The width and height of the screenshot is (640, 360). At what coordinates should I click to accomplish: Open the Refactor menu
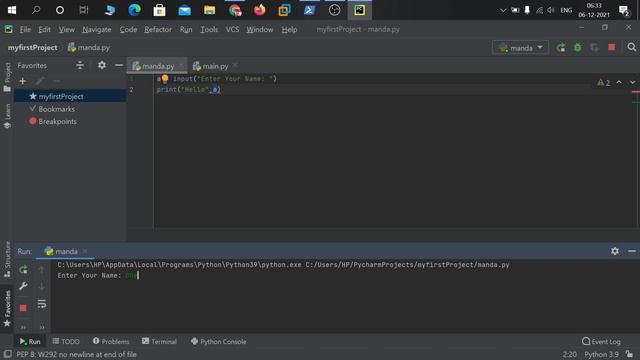pos(158,29)
